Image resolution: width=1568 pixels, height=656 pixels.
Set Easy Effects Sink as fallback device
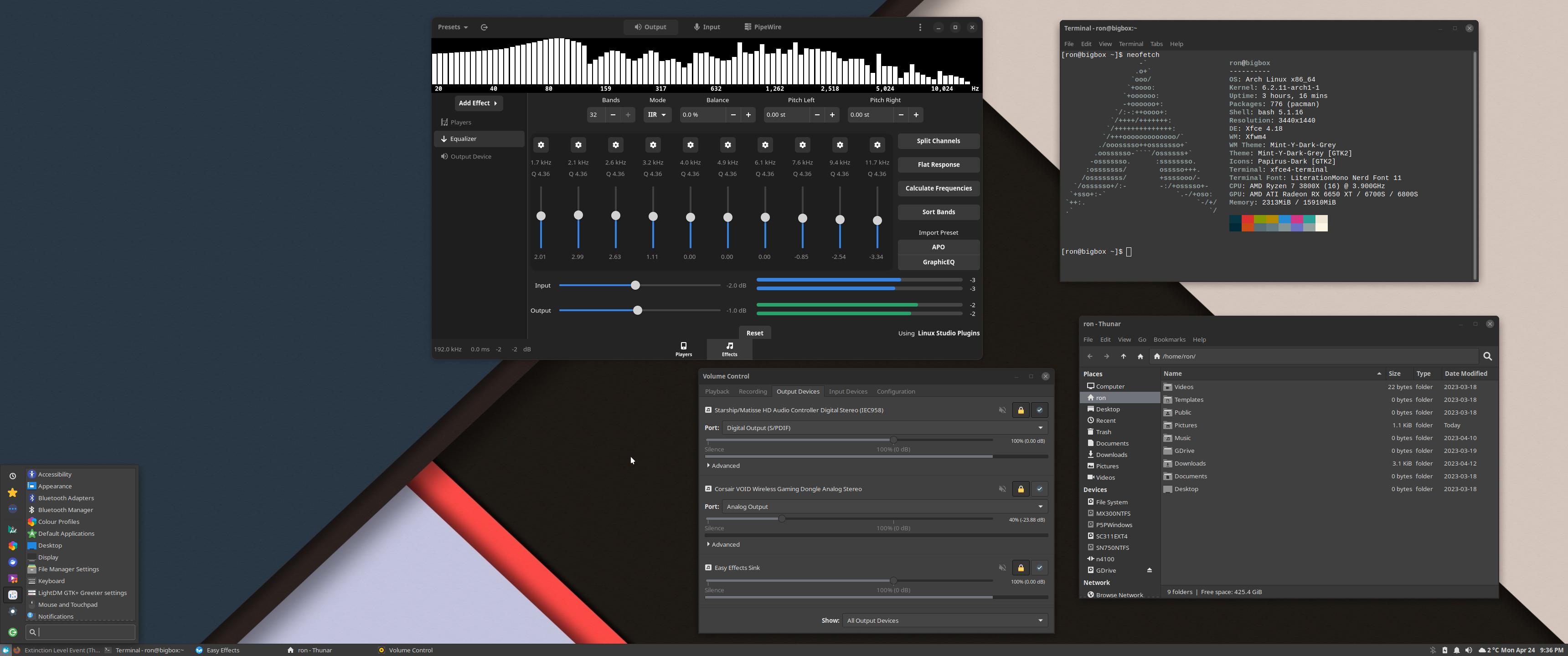point(1040,567)
